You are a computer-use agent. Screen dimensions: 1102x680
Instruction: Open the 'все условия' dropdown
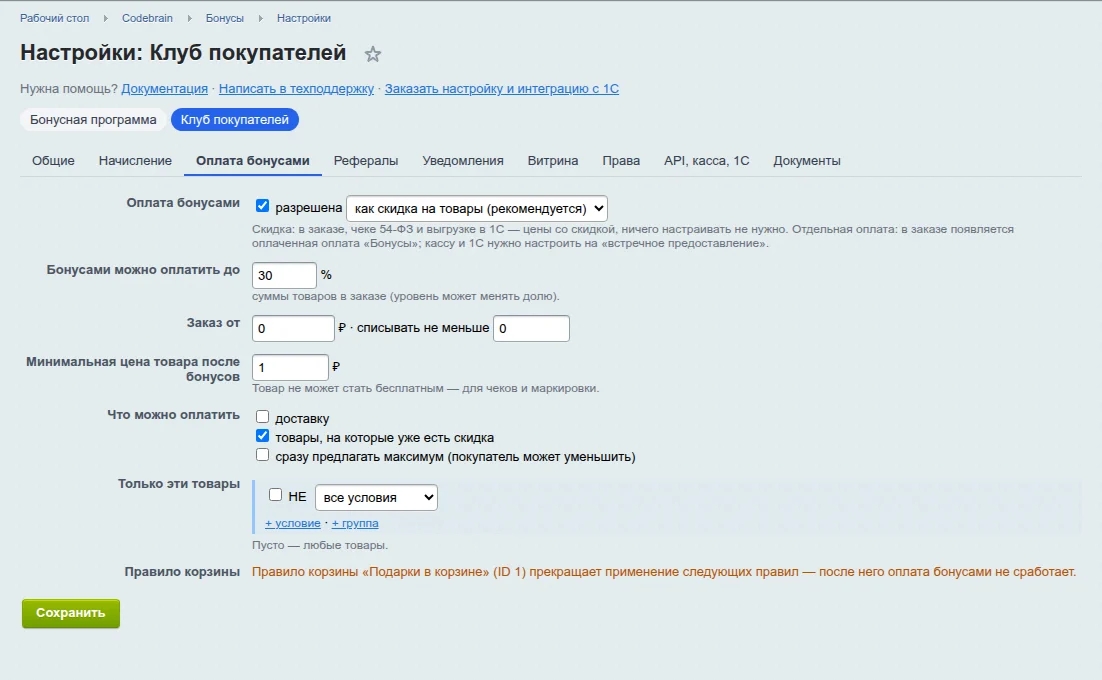coord(377,497)
